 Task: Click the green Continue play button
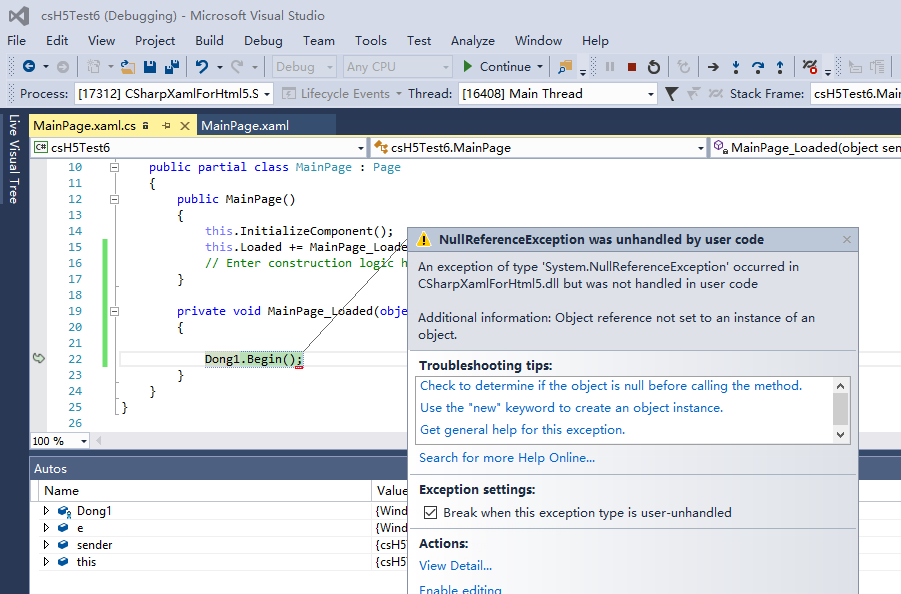tap(468, 67)
